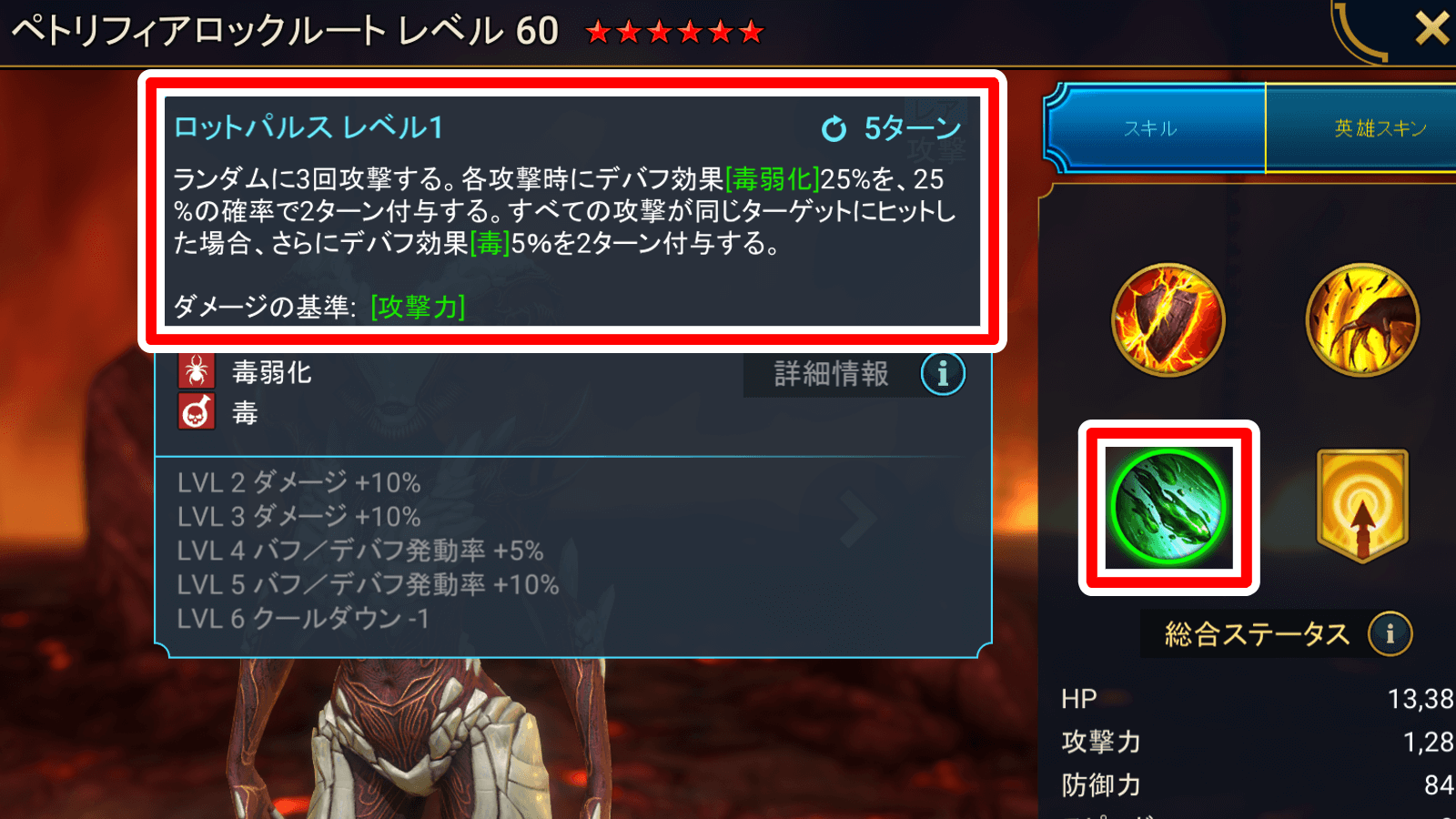Image resolution: width=1456 pixels, height=819 pixels.
Task: Open the 詳細情報 info circle icon
Action: click(x=943, y=373)
